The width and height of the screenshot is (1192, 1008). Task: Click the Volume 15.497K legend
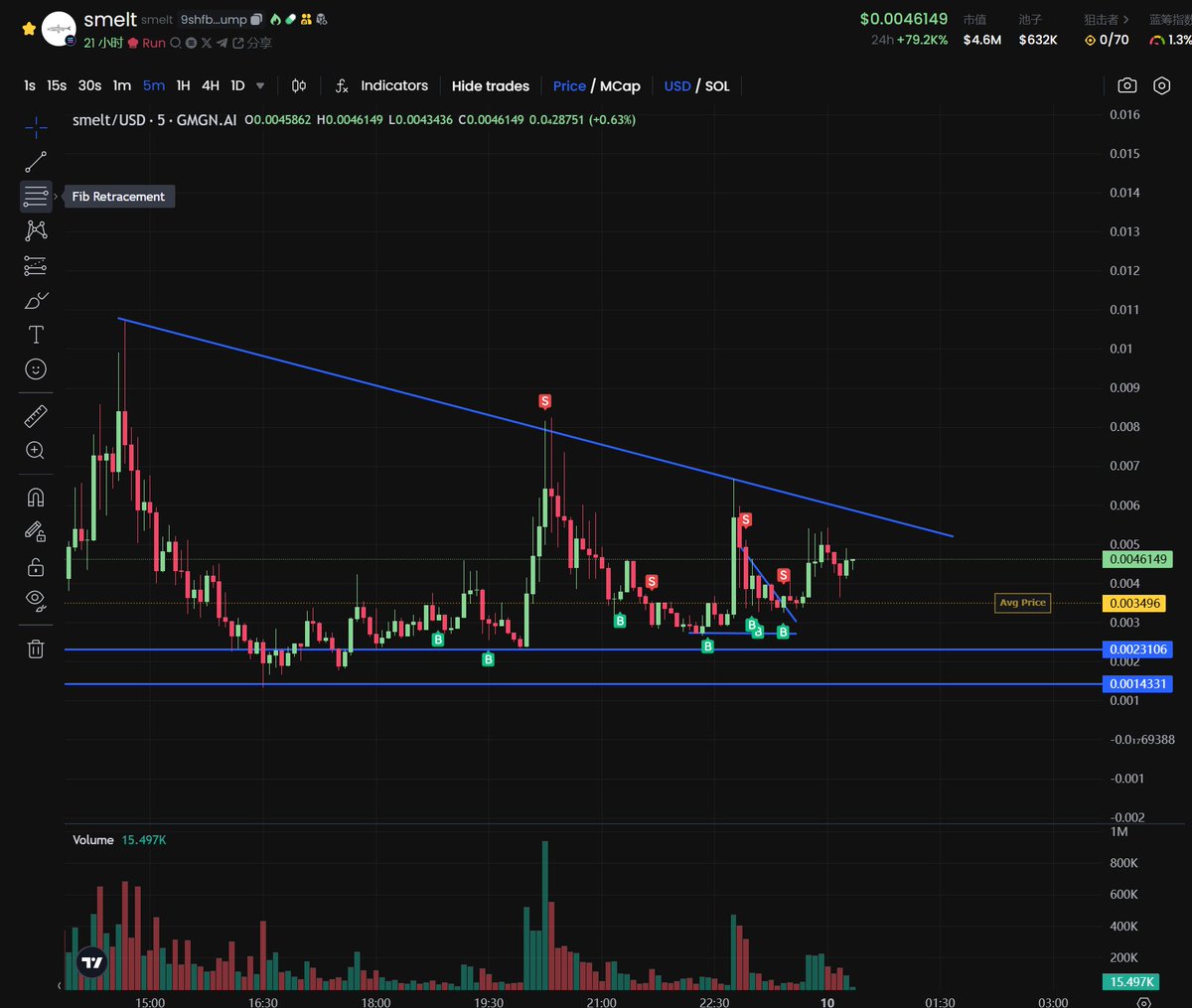click(119, 840)
